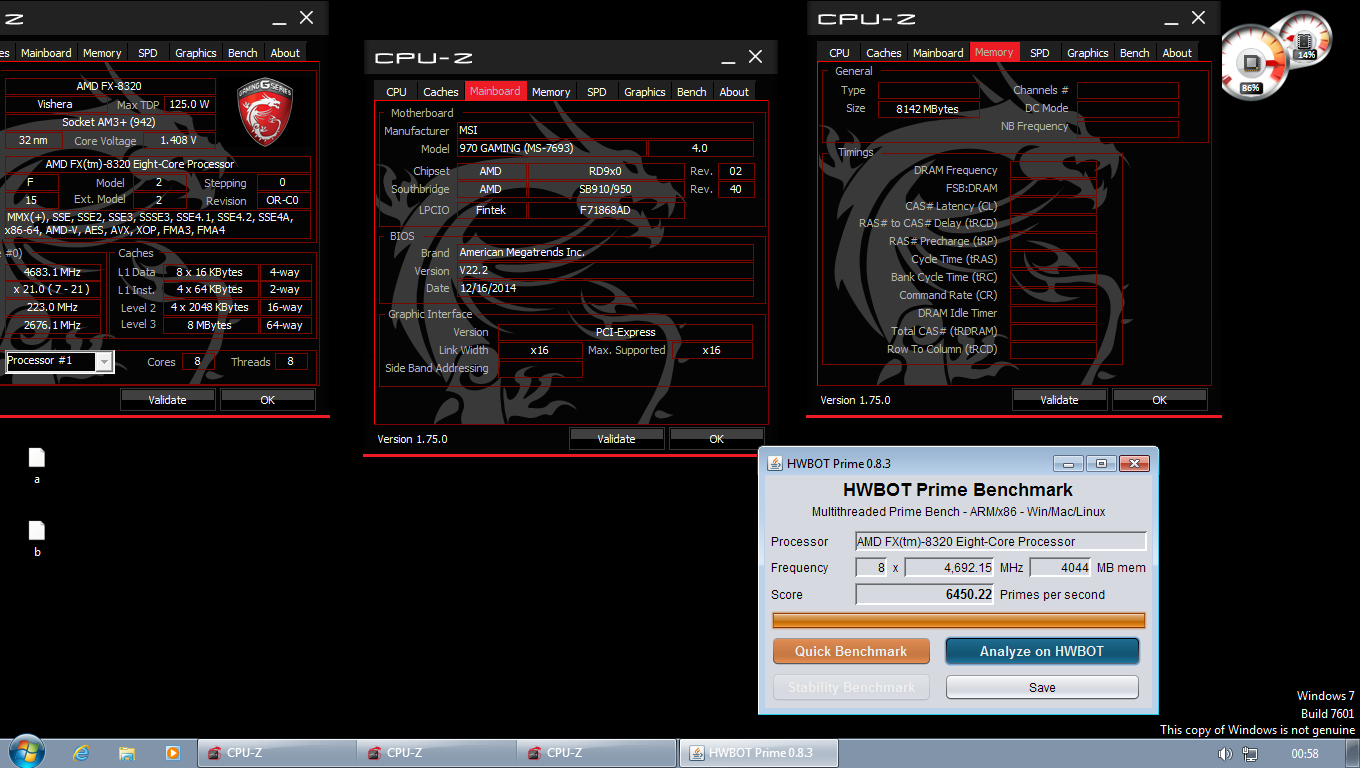Minimize the HWBOT Prime window
1360x768 pixels.
[1069, 464]
